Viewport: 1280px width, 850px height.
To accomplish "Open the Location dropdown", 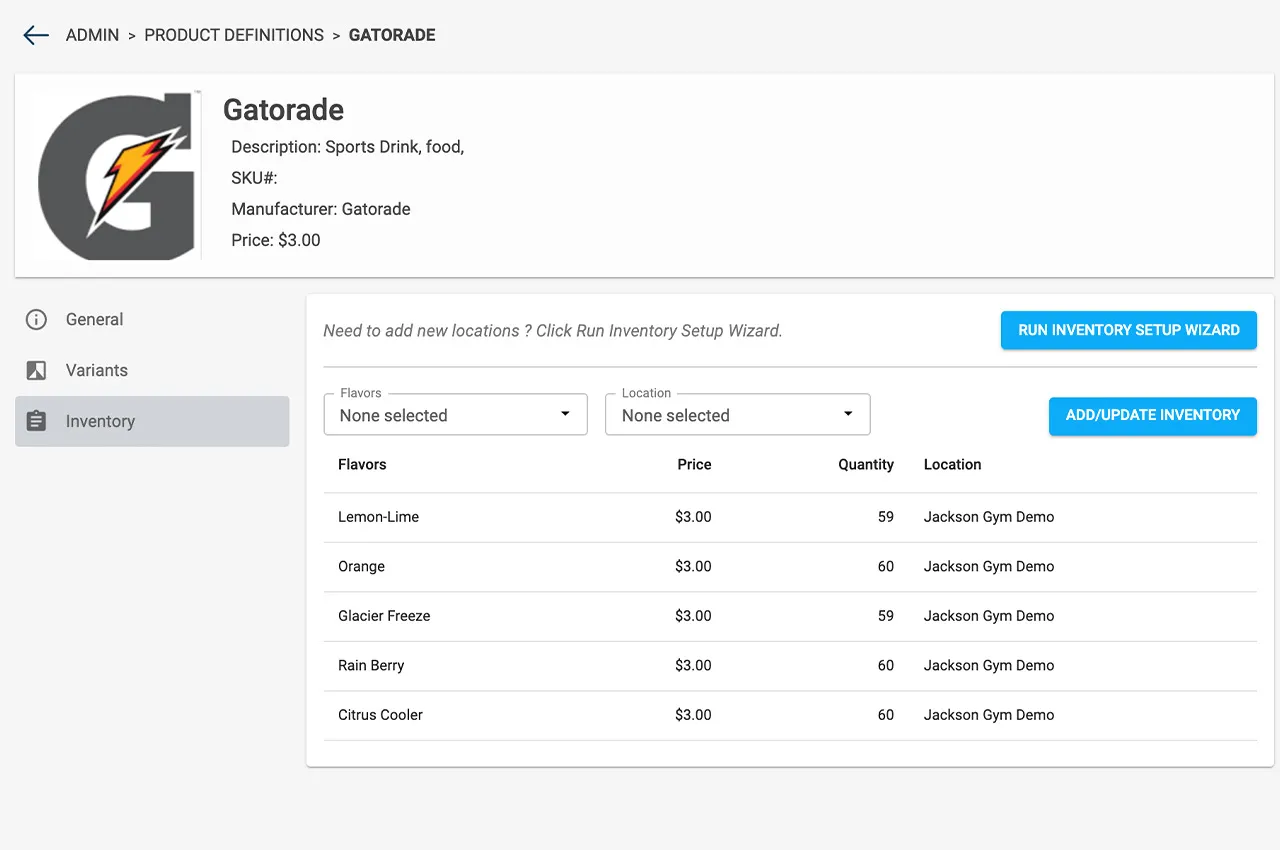I will [x=737, y=414].
